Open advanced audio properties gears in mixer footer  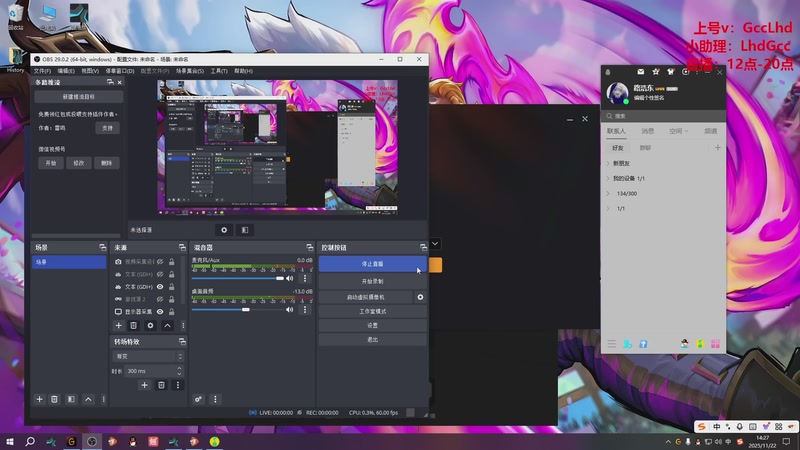[x=198, y=399]
